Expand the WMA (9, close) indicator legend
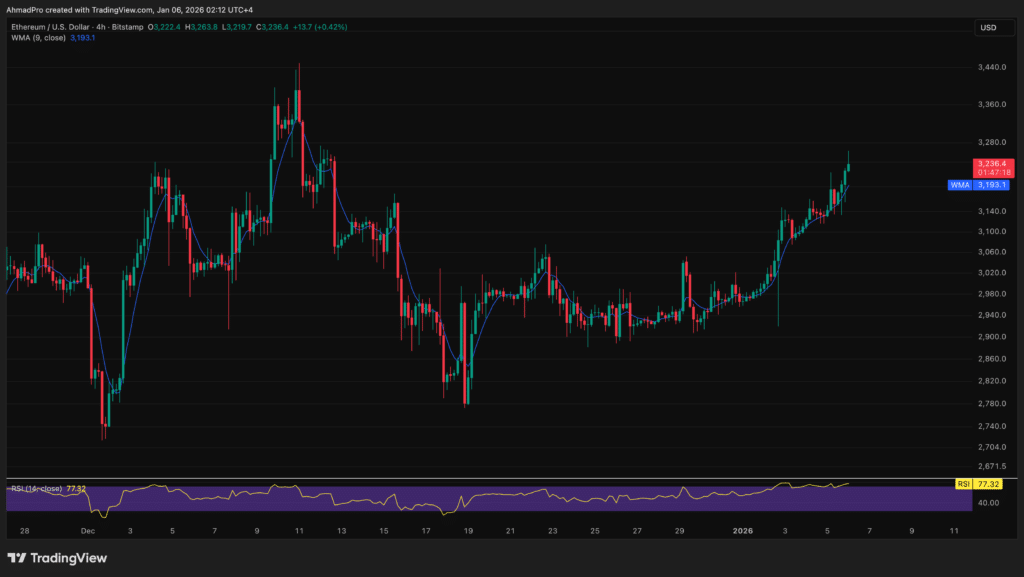This screenshot has width=1024, height=577. 40,38
